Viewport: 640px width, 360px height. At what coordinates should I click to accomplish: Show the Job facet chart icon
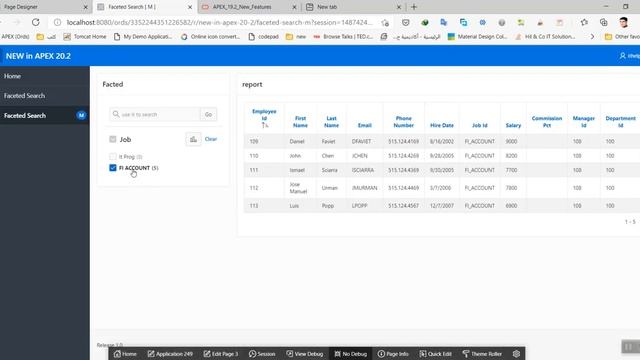pos(193,139)
